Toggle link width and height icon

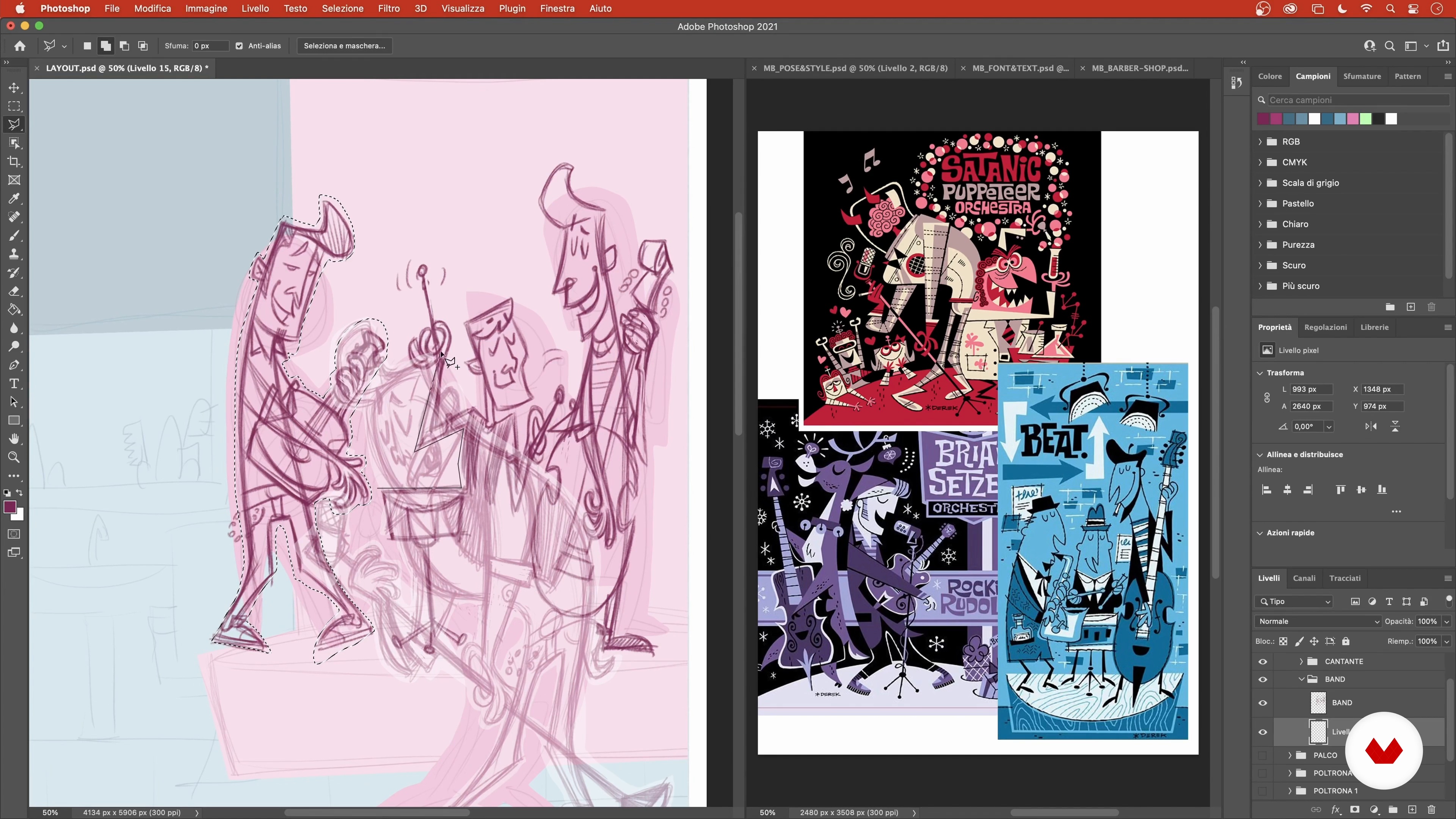(x=1267, y=398)
